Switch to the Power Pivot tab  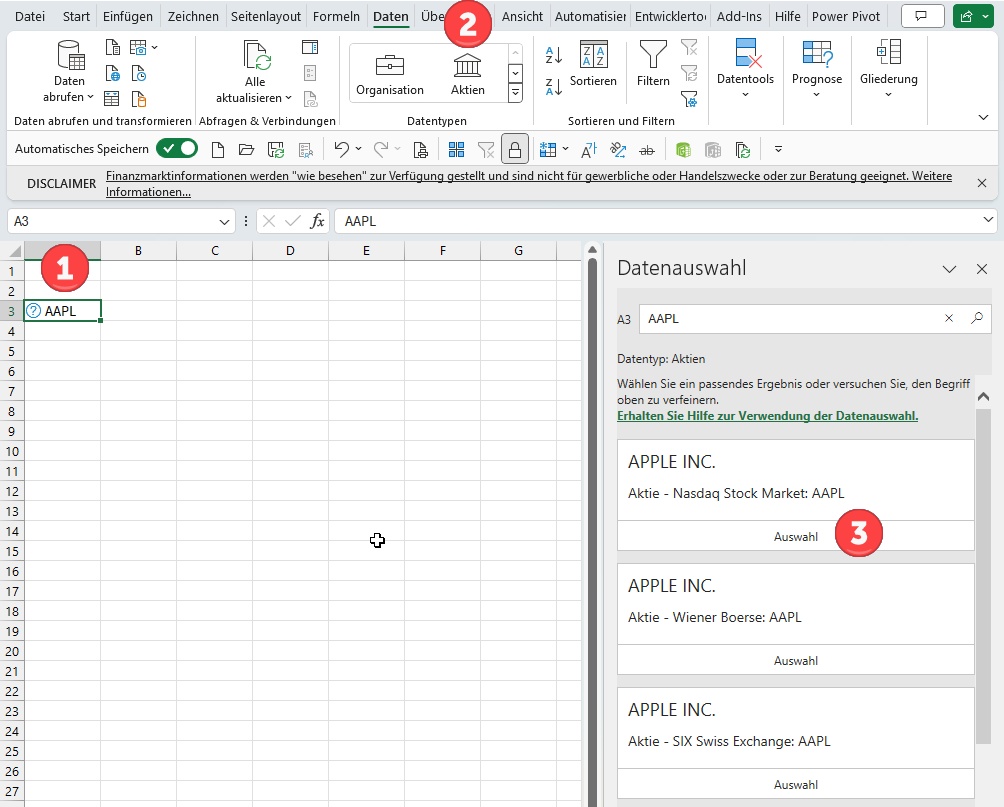point(846,17)
